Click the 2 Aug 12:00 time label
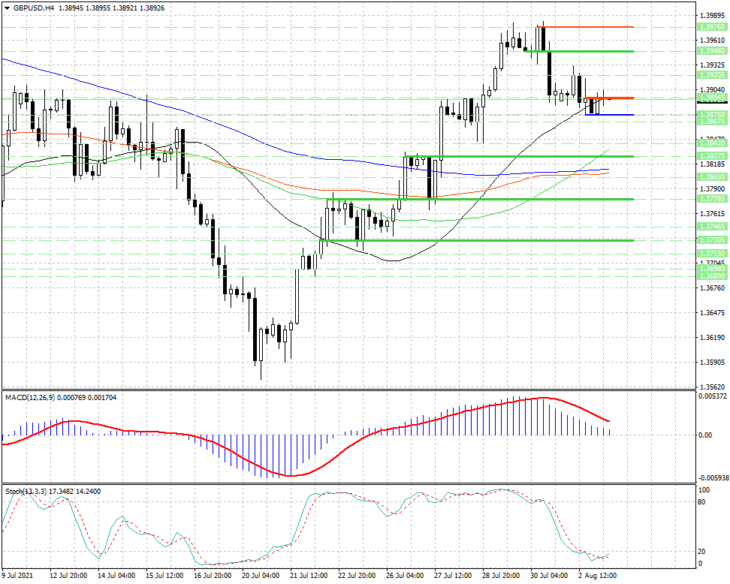 (597, 576)
